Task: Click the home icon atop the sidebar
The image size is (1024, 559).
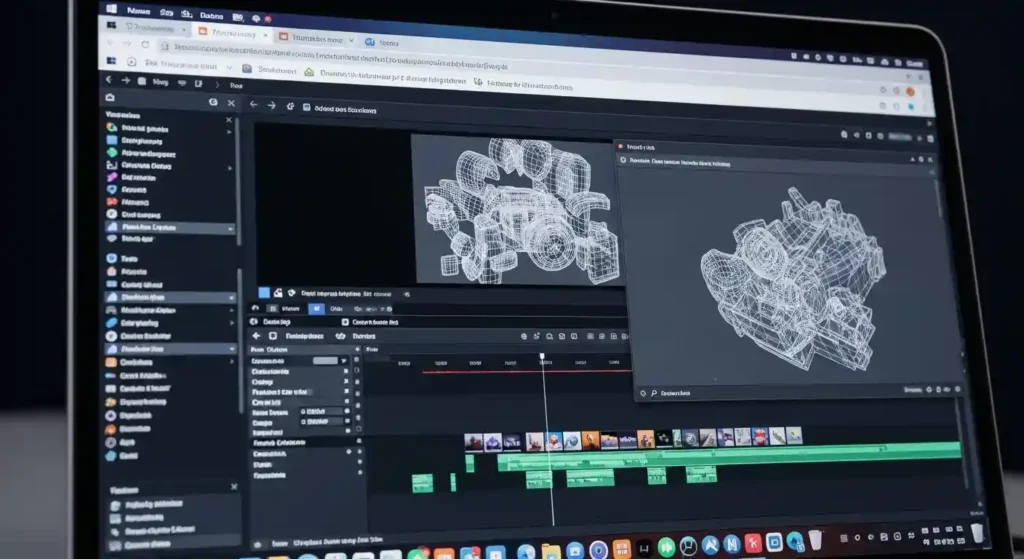Action: [x=110, y=97]
